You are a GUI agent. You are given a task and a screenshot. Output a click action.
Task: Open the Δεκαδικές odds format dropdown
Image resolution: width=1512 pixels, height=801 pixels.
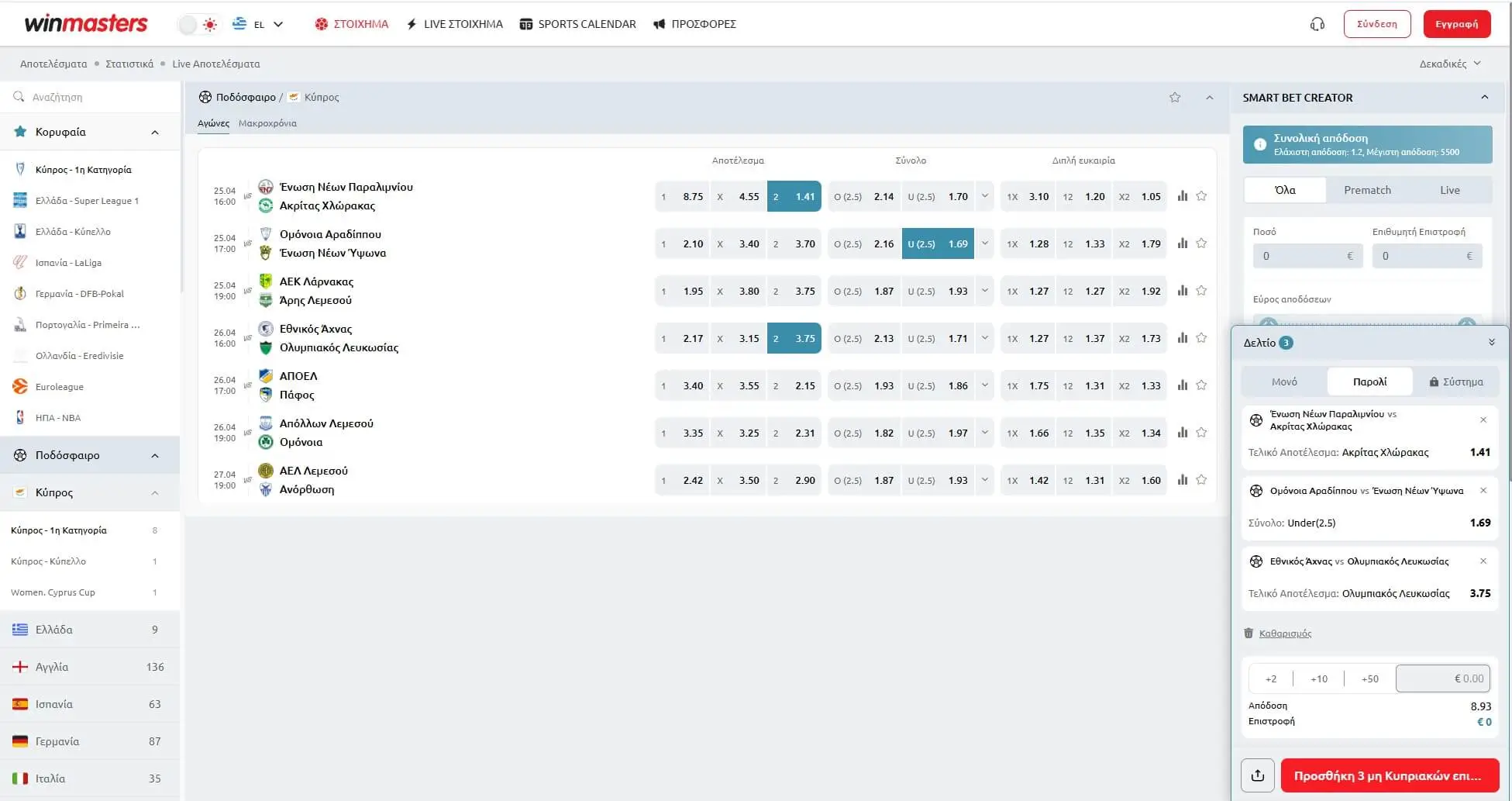pyautogui.click(x=1450, y=64)
